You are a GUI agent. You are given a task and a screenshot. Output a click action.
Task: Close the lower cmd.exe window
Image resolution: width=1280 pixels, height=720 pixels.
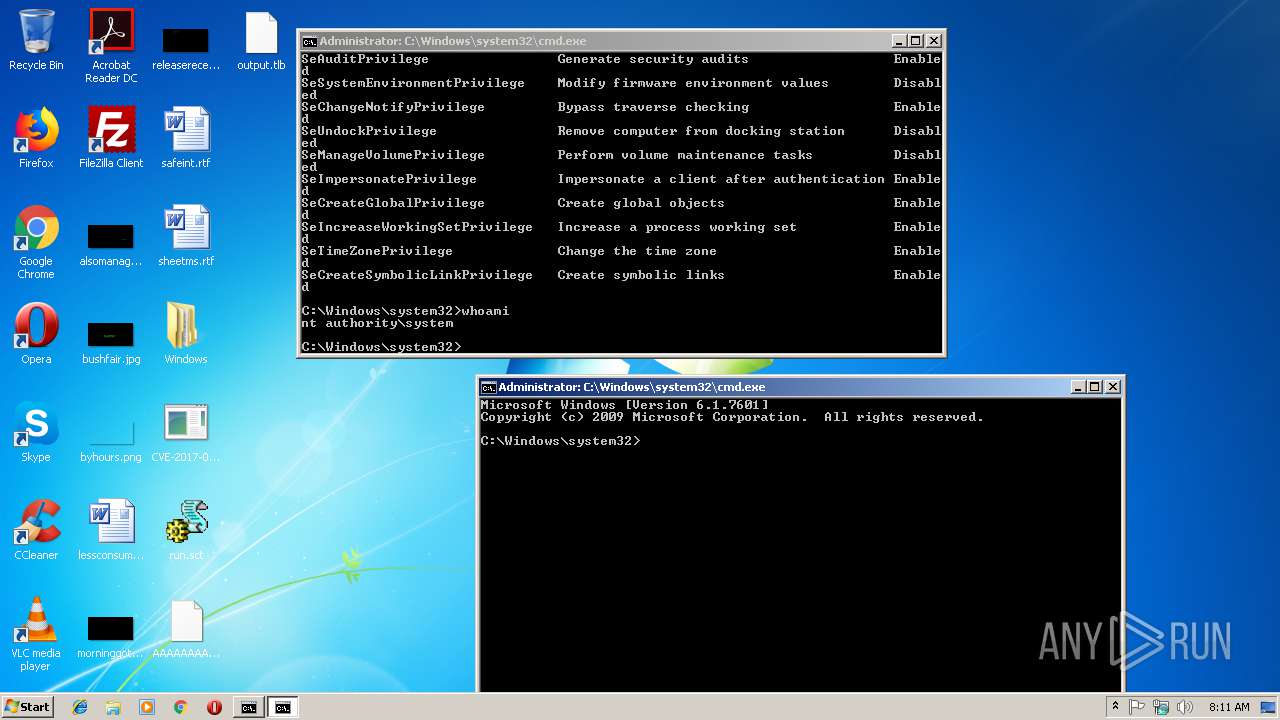click(x=1113, y=387)
